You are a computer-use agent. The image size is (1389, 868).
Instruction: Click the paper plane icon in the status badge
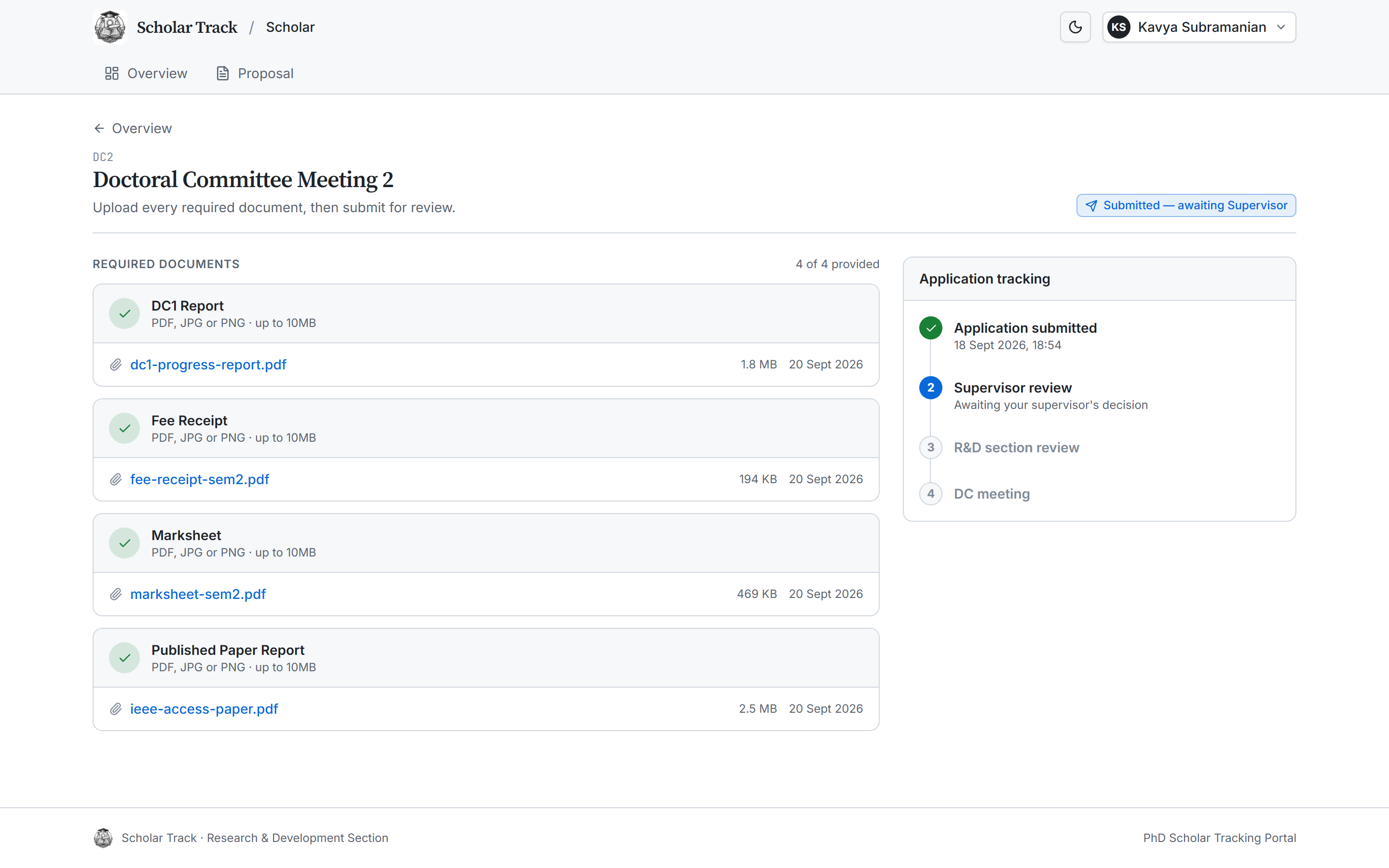[1091, 205]
